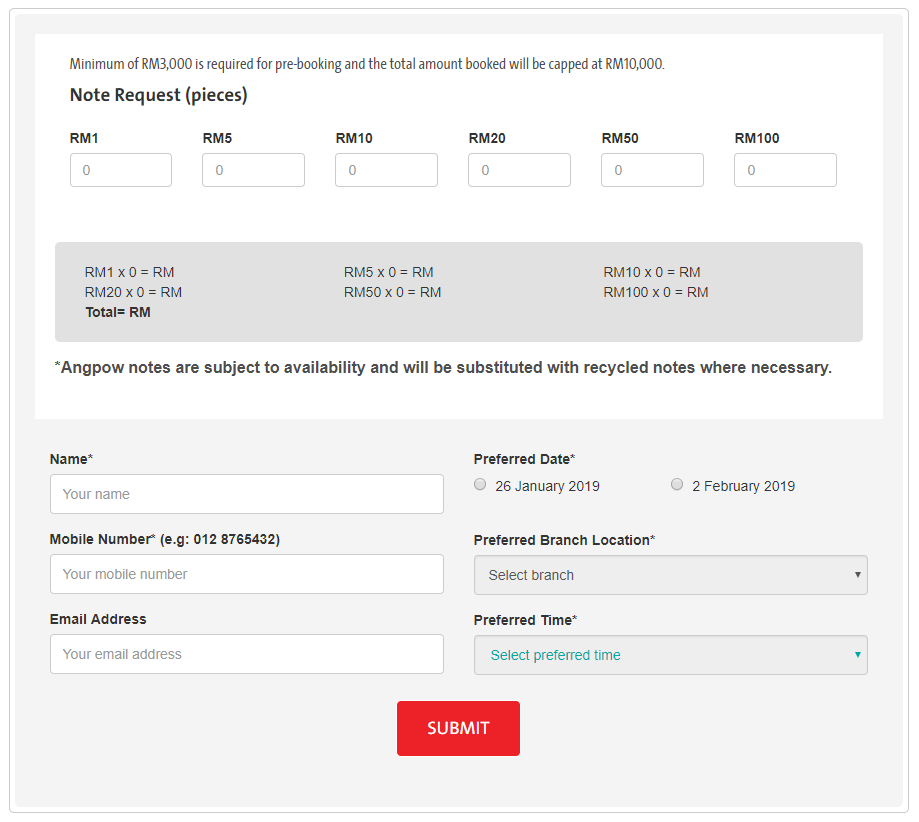
Task: Focus the RM5 pieces input box
Action: pyautogui.click(x=253, y=170)
